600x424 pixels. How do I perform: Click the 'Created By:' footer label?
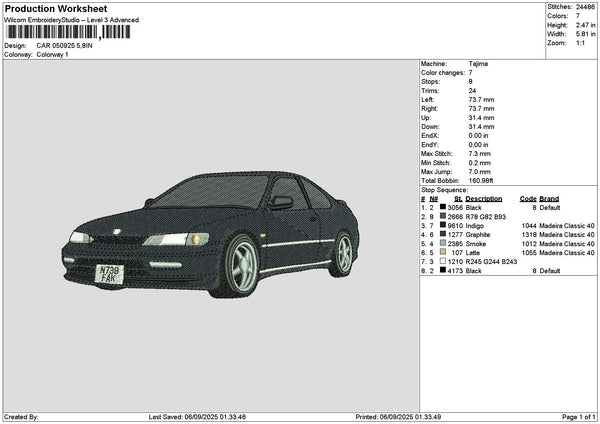coord(21,417)
